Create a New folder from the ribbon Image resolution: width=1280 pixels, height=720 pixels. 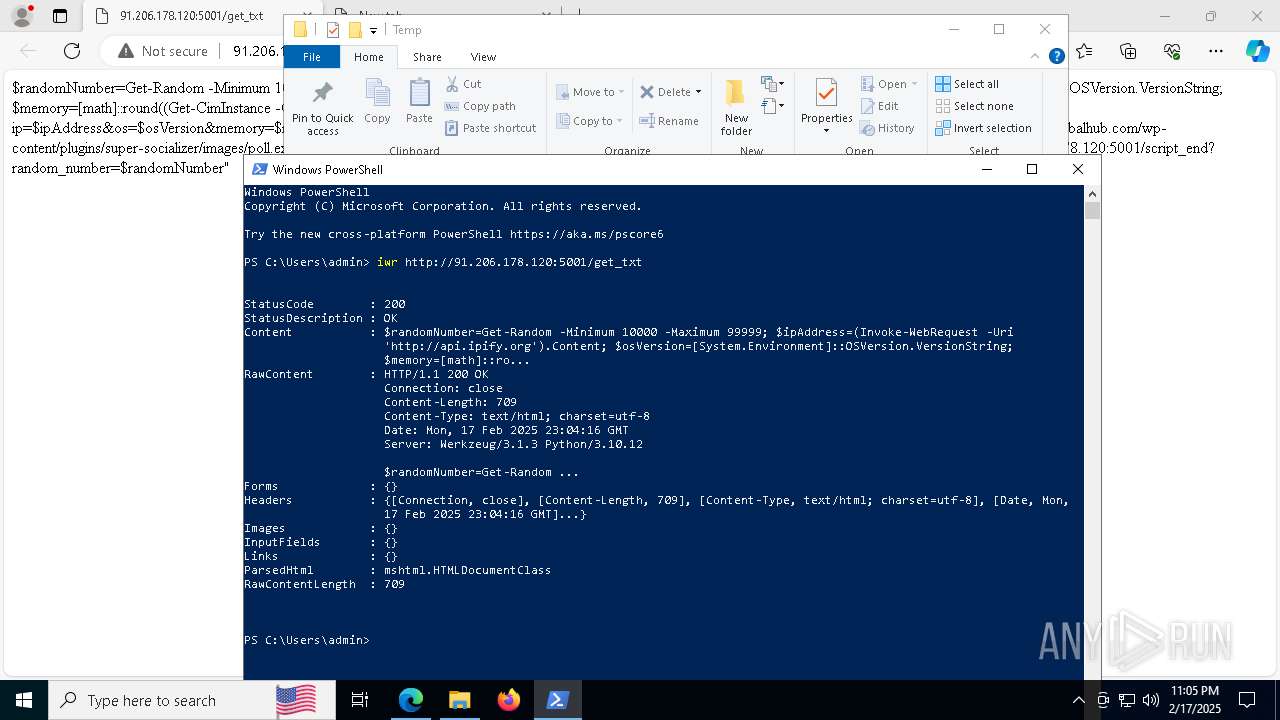point(736,108)
